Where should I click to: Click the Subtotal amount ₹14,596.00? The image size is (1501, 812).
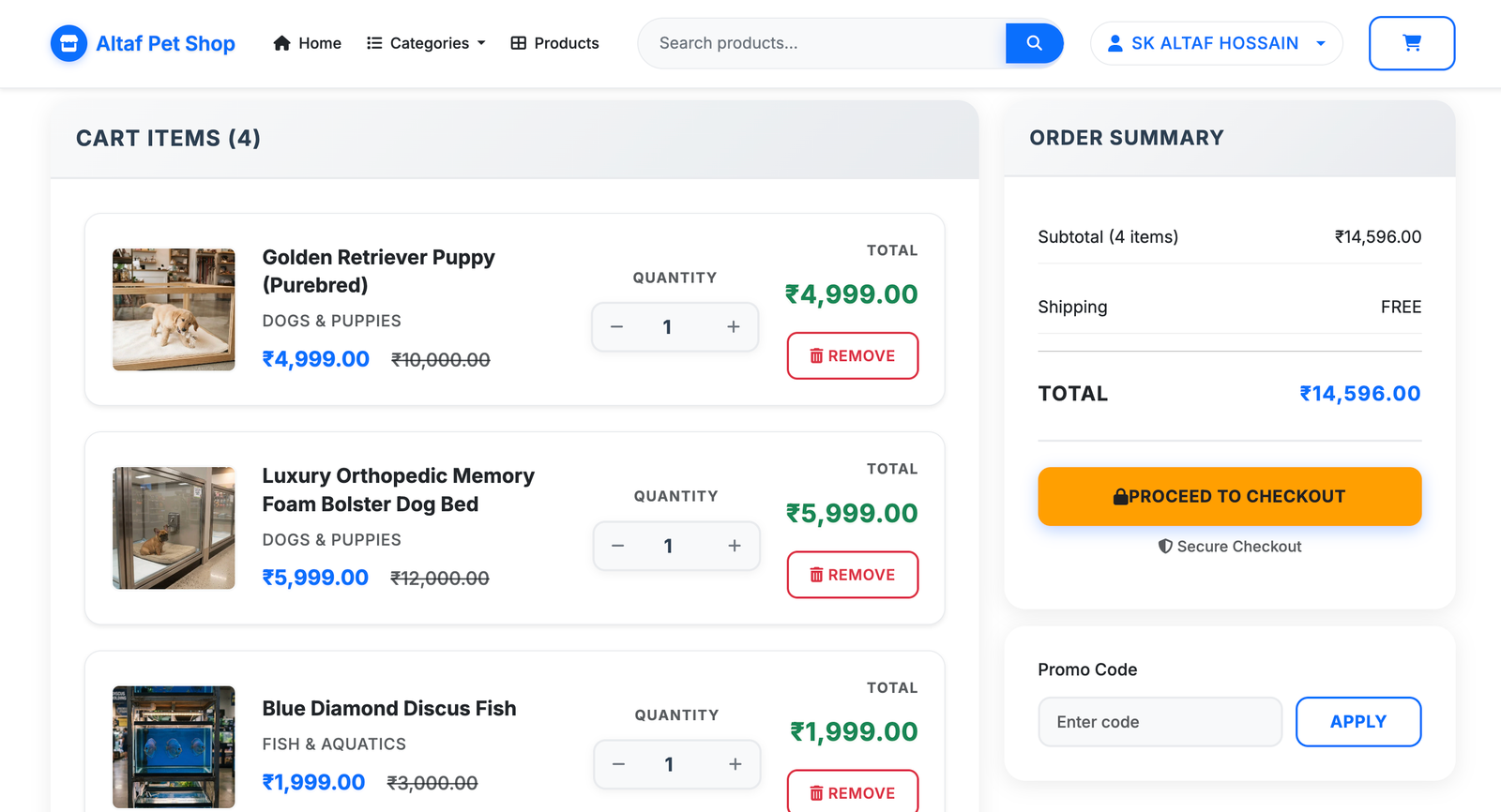coord(1378,236)
